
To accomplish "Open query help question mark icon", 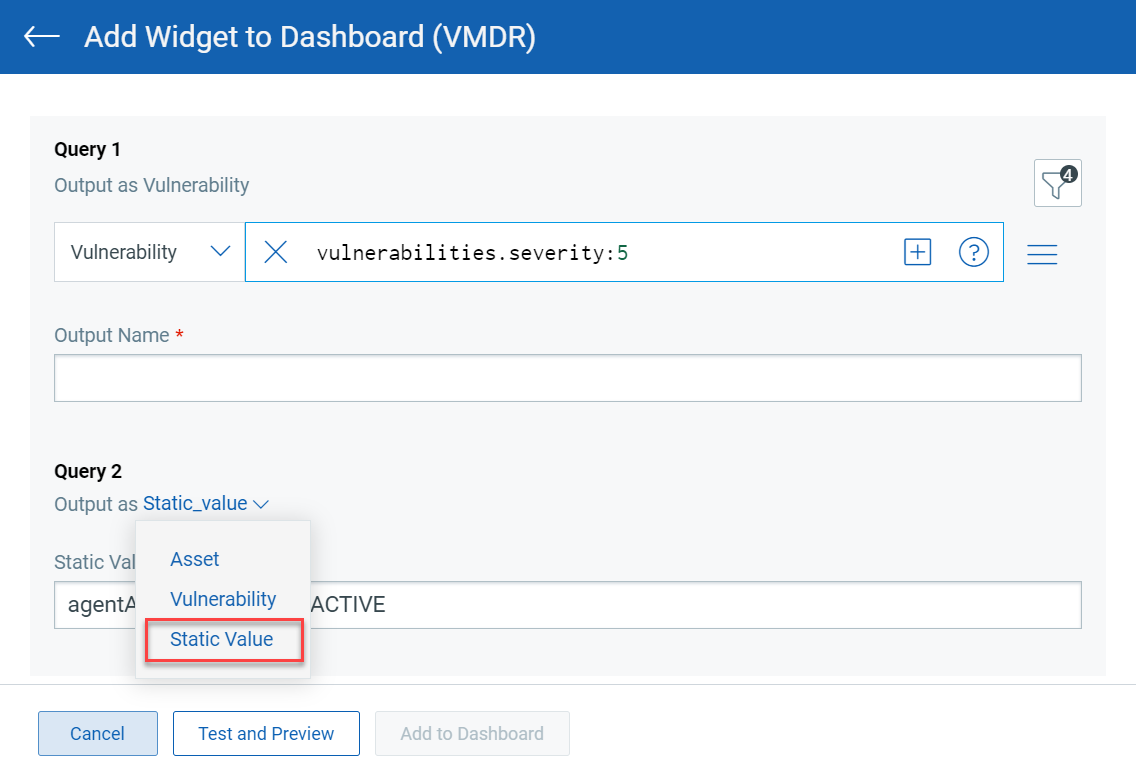I will (974, 252).
